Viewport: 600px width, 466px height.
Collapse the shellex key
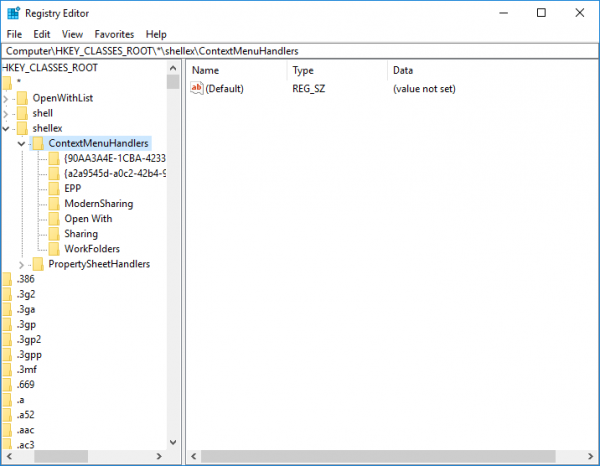coord(6,129)
